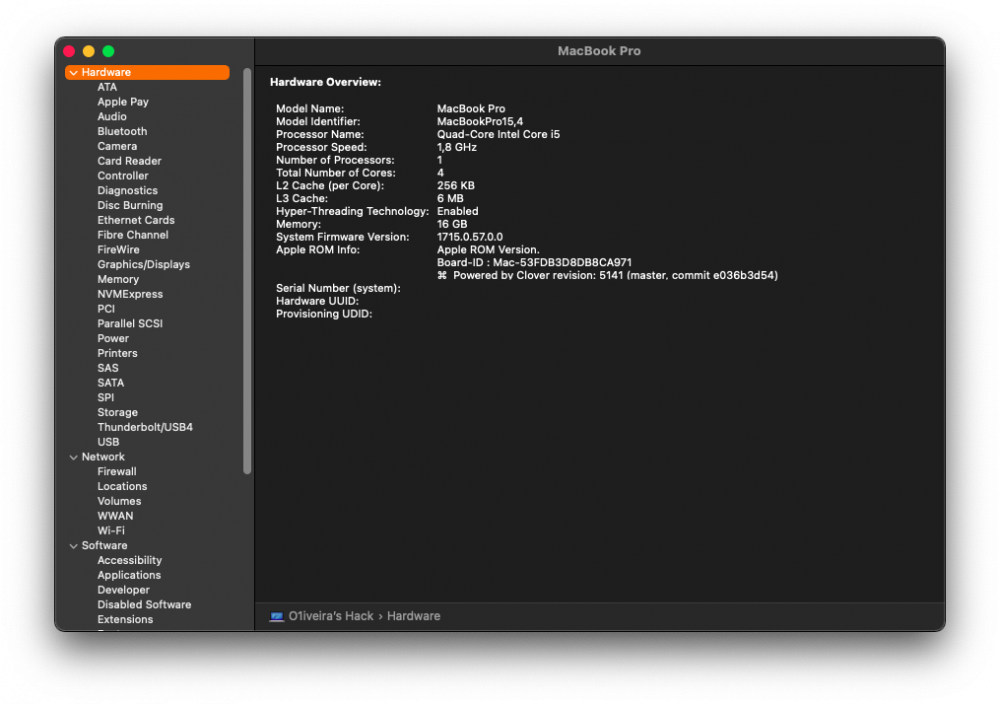Select the SPI entry
Screen dimensions: 1000x704
tap(105, 397)
